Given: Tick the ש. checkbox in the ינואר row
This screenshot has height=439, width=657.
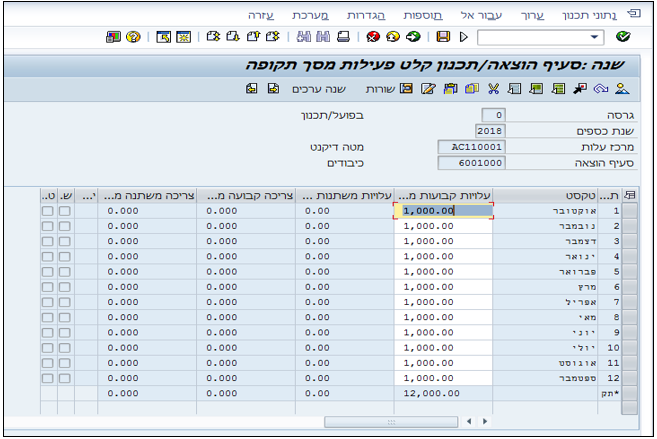Looking at the screenshot, I should pos(65,256).
